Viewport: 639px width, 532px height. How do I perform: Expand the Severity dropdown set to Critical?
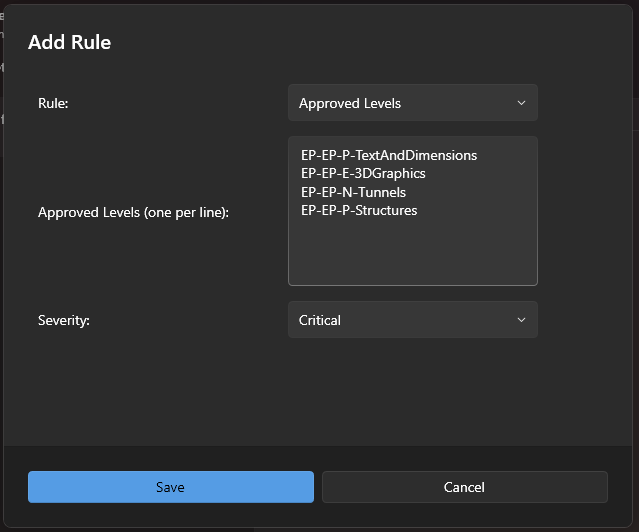(x=412, y=320)
